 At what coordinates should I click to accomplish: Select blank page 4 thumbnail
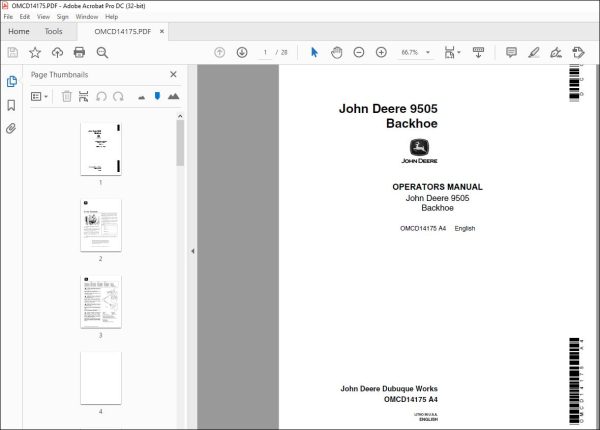click(101, 378)
